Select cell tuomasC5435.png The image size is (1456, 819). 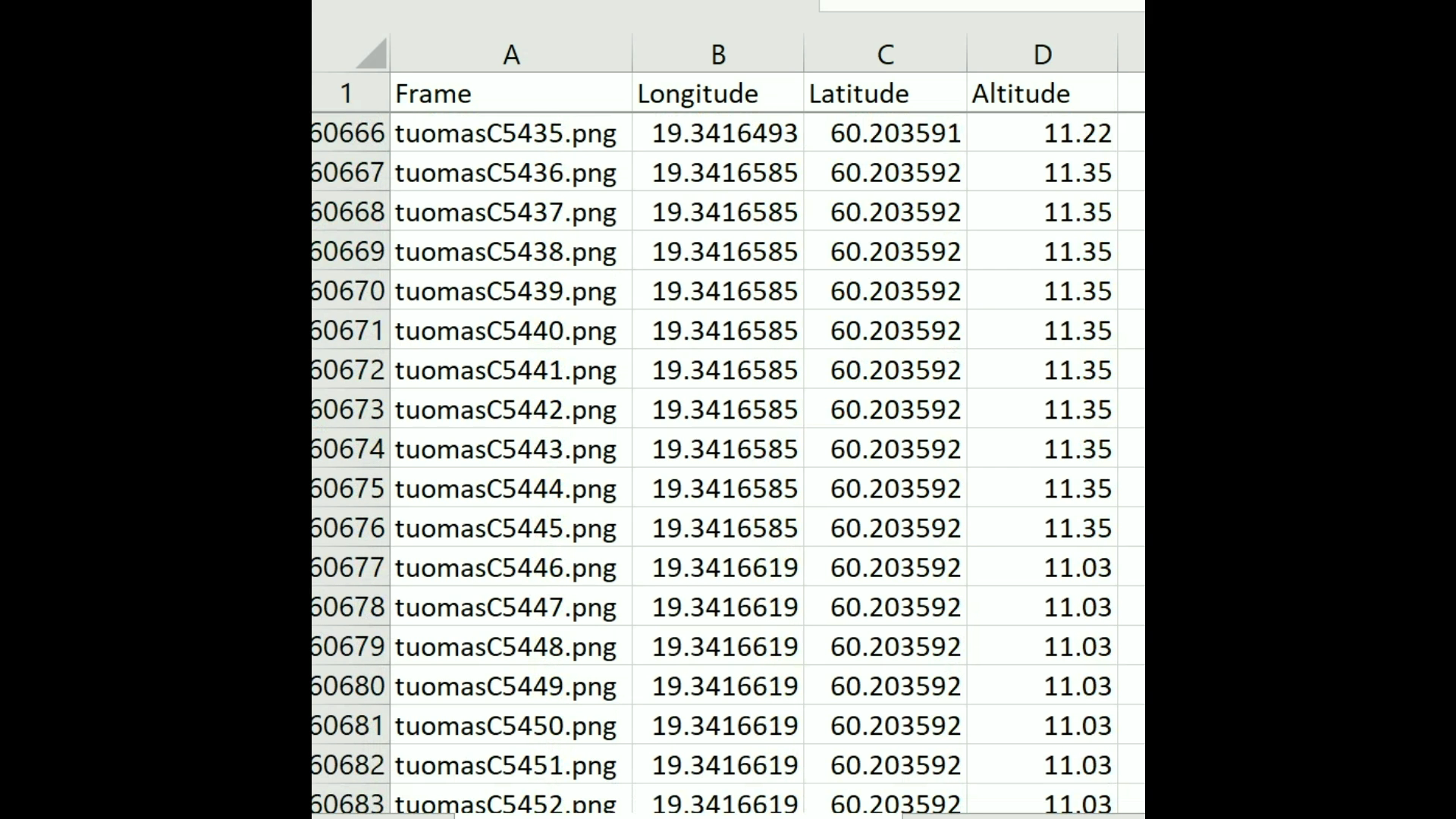tap(511, 133)
